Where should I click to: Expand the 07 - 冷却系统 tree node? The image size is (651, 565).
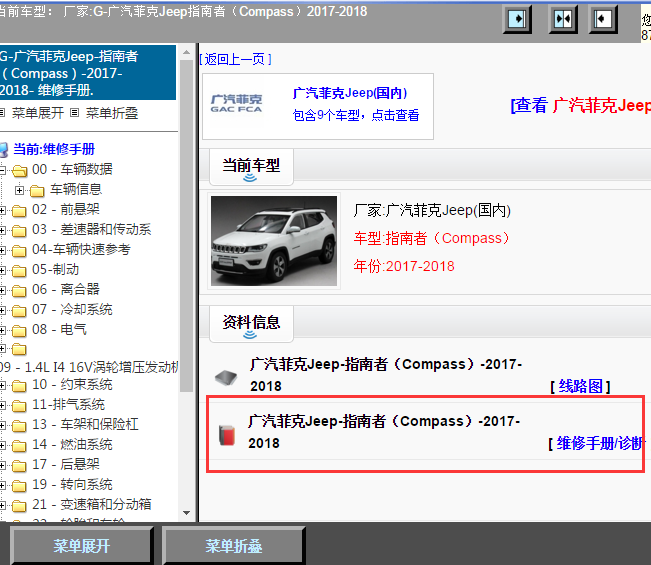click(2, 310)
